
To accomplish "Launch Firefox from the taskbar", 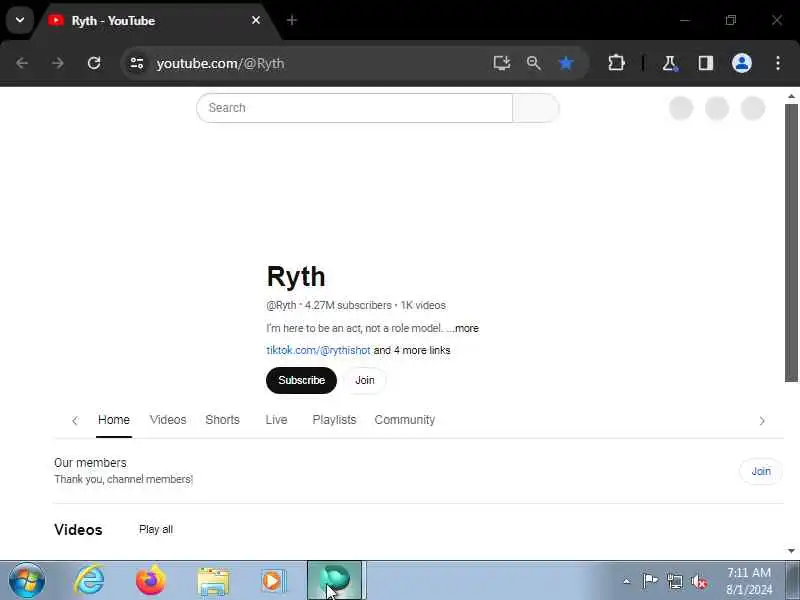I will [x=151, y=581].
